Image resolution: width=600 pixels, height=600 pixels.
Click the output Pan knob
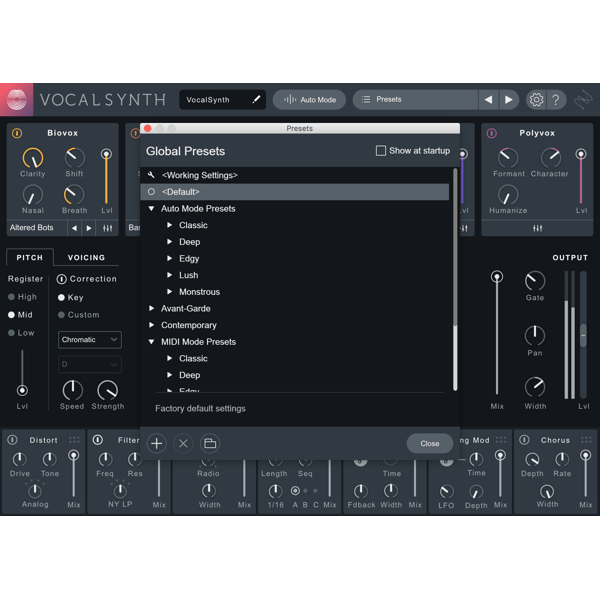[535, 336]
